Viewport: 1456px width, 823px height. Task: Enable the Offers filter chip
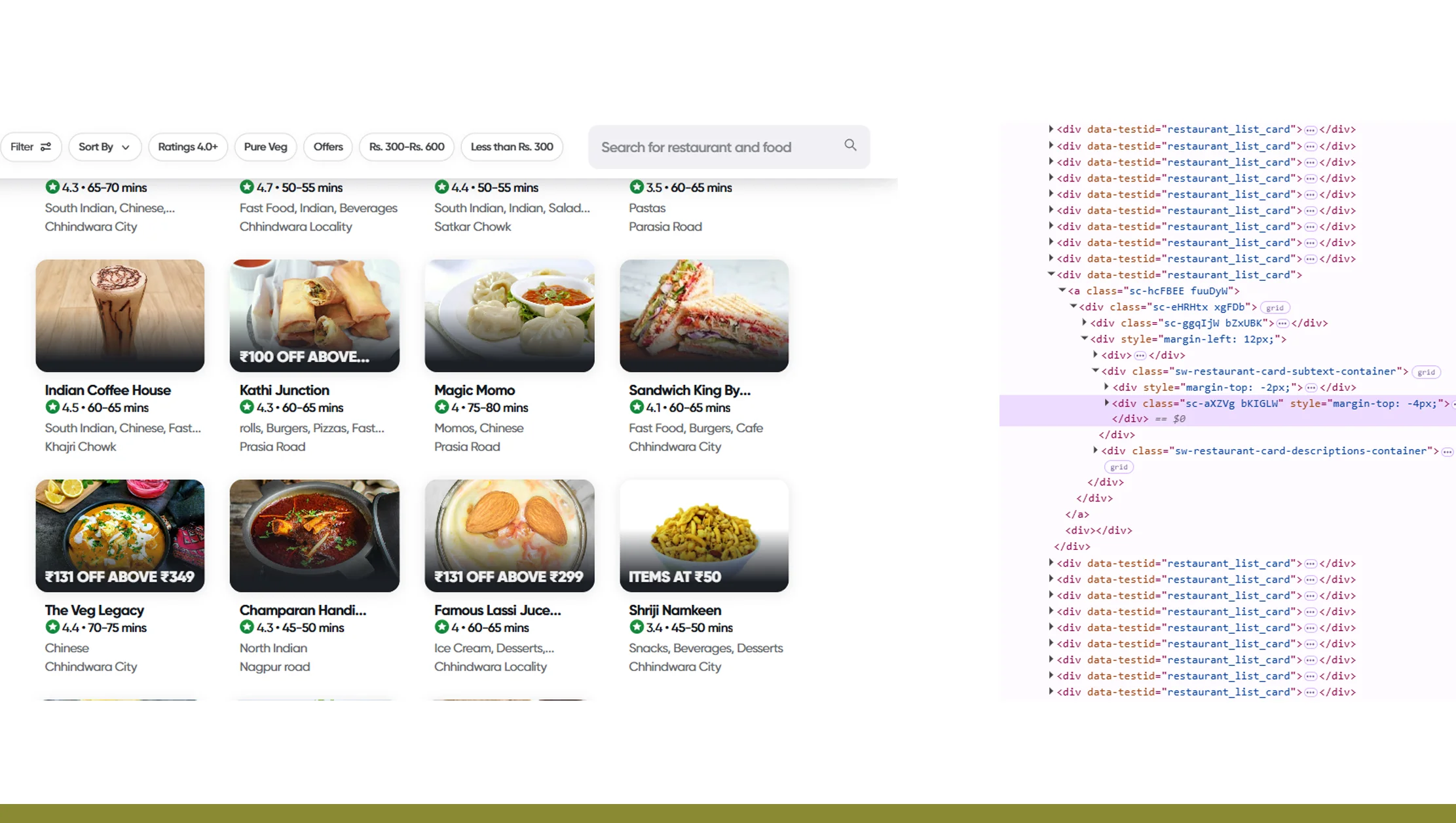pyautogui.click(x=327, y=147)
